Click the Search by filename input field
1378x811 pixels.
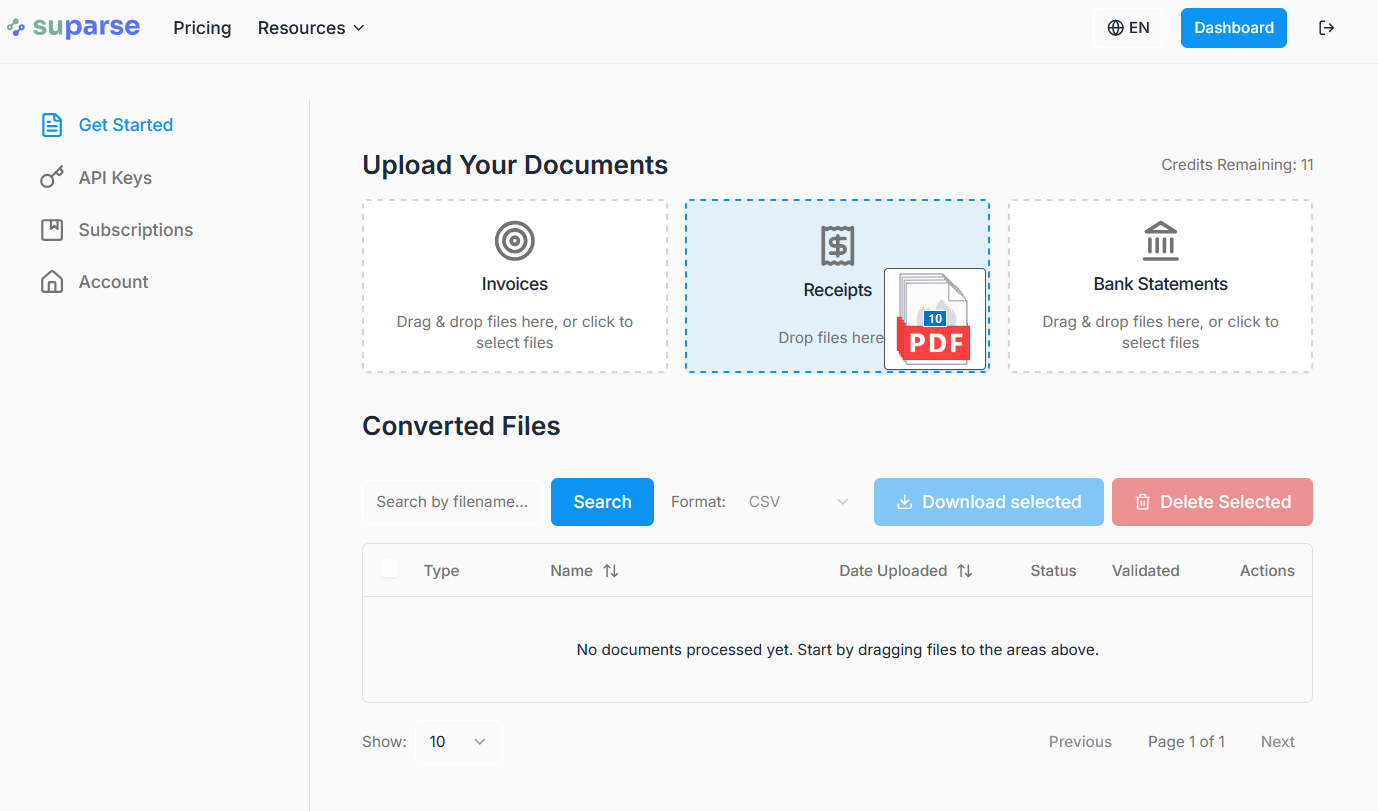pos(452,502)
